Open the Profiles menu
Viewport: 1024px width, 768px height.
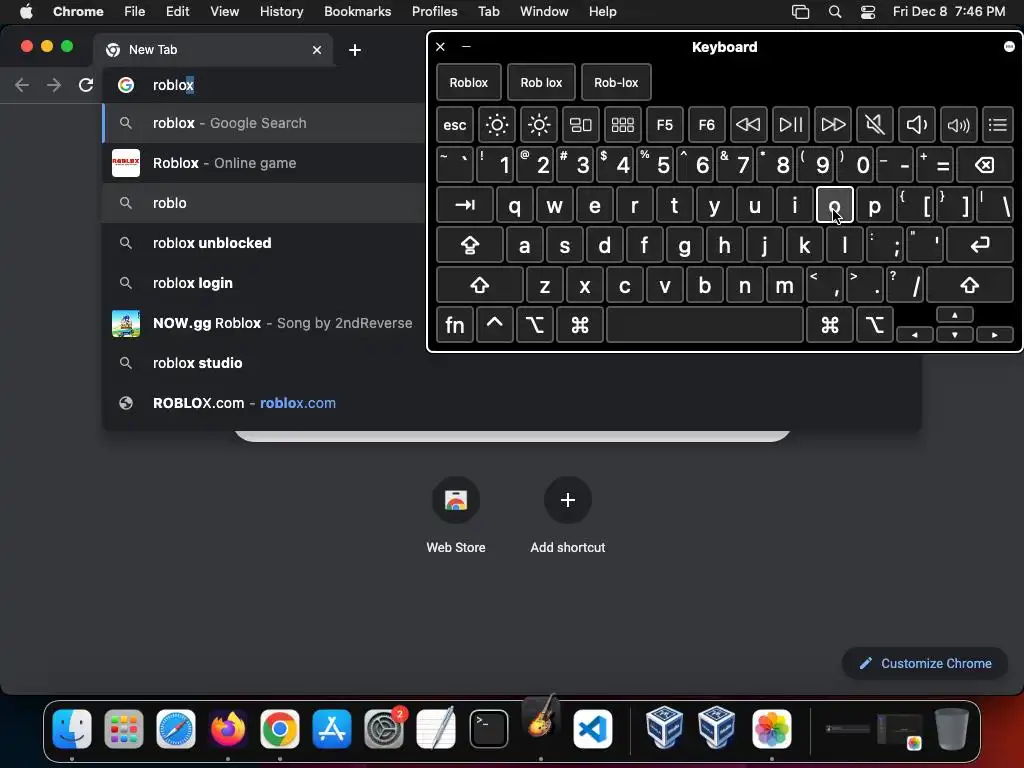434,11
